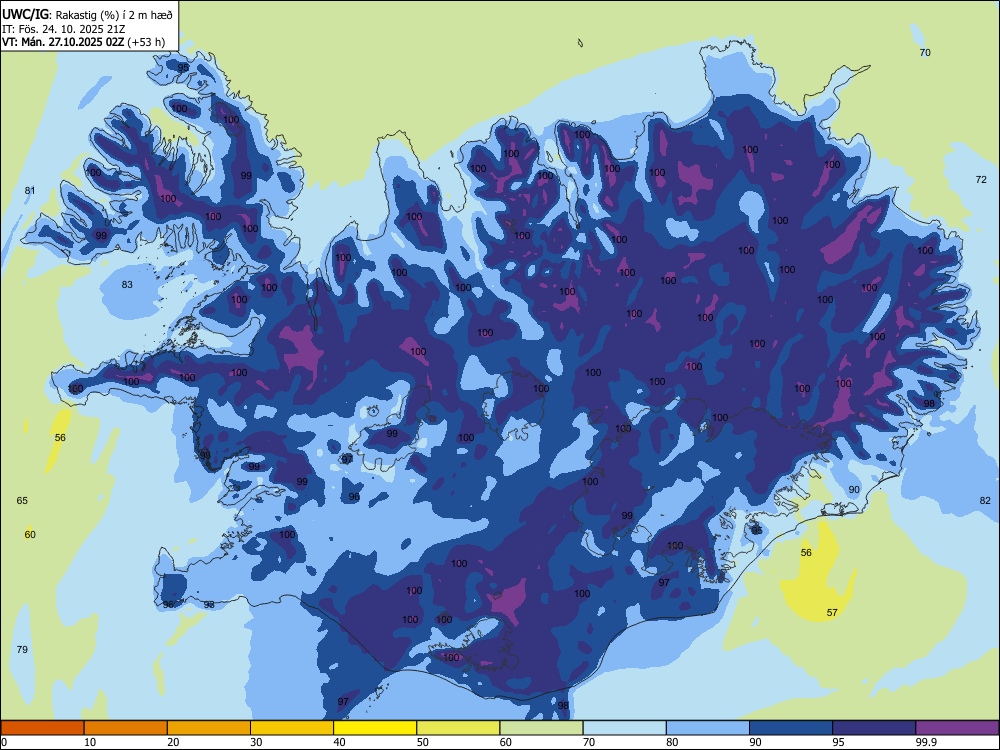The height and width of the screenshot is (750, 1000).
Task: Select the dark blue 90–95 legend swatch
Action: pos(791,728)
